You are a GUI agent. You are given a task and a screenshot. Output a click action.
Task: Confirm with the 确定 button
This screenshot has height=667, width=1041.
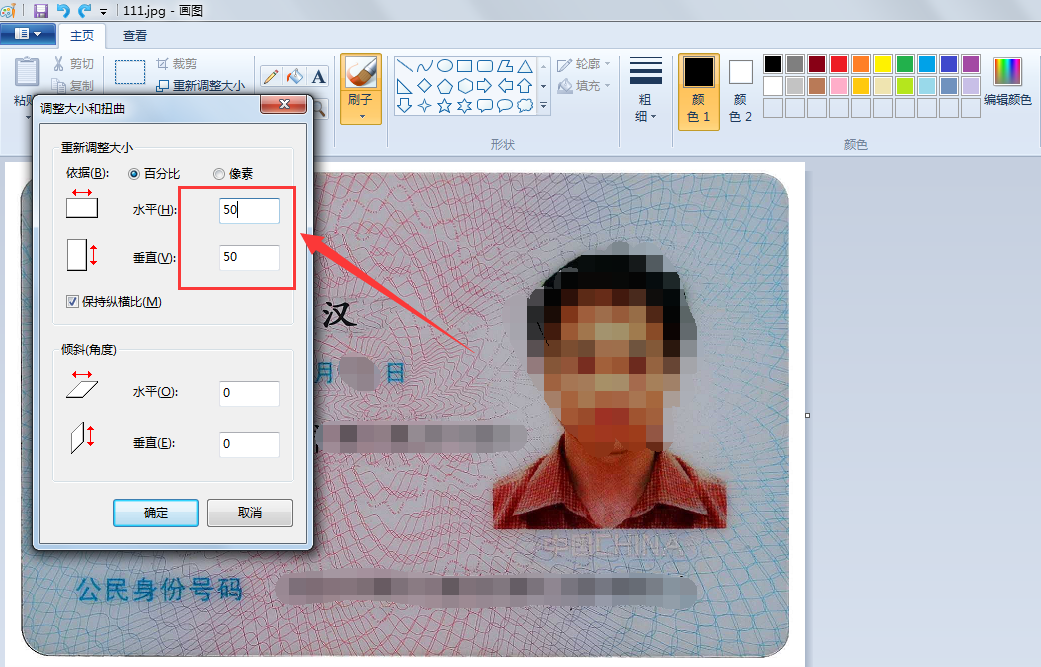(156, 513)
